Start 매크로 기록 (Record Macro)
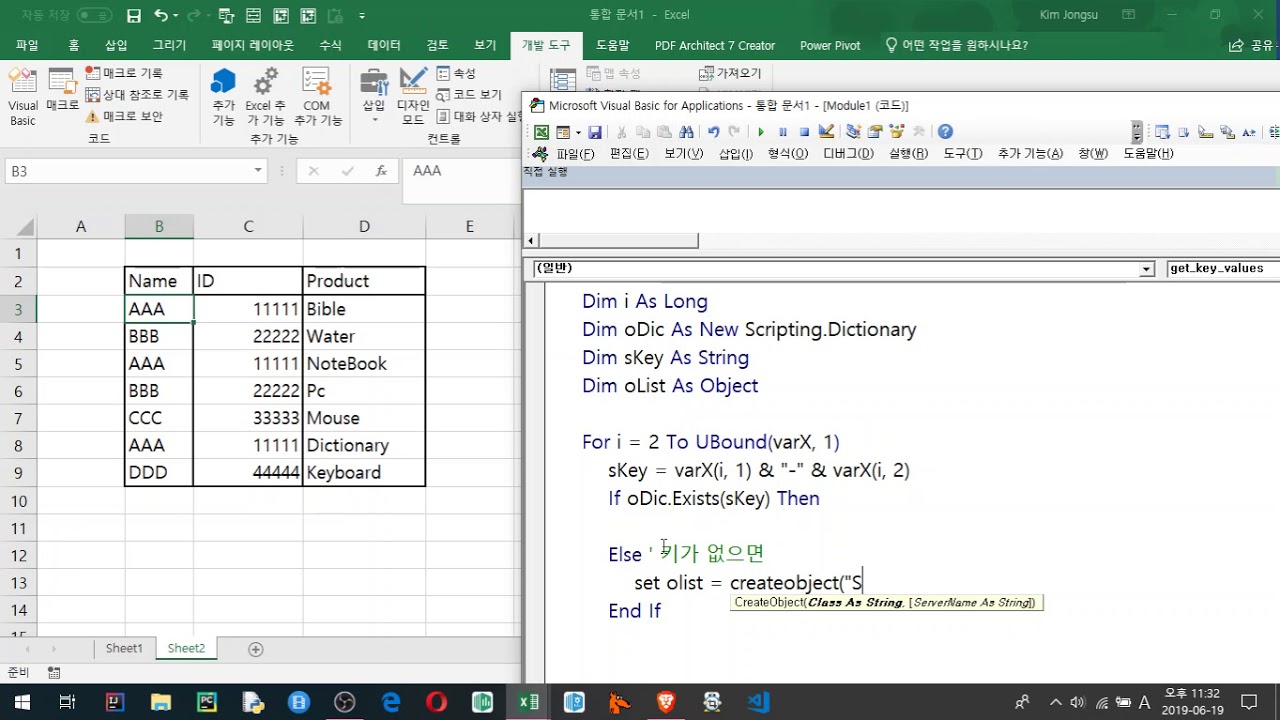The image size is (1280, 720). click(124, 73)
